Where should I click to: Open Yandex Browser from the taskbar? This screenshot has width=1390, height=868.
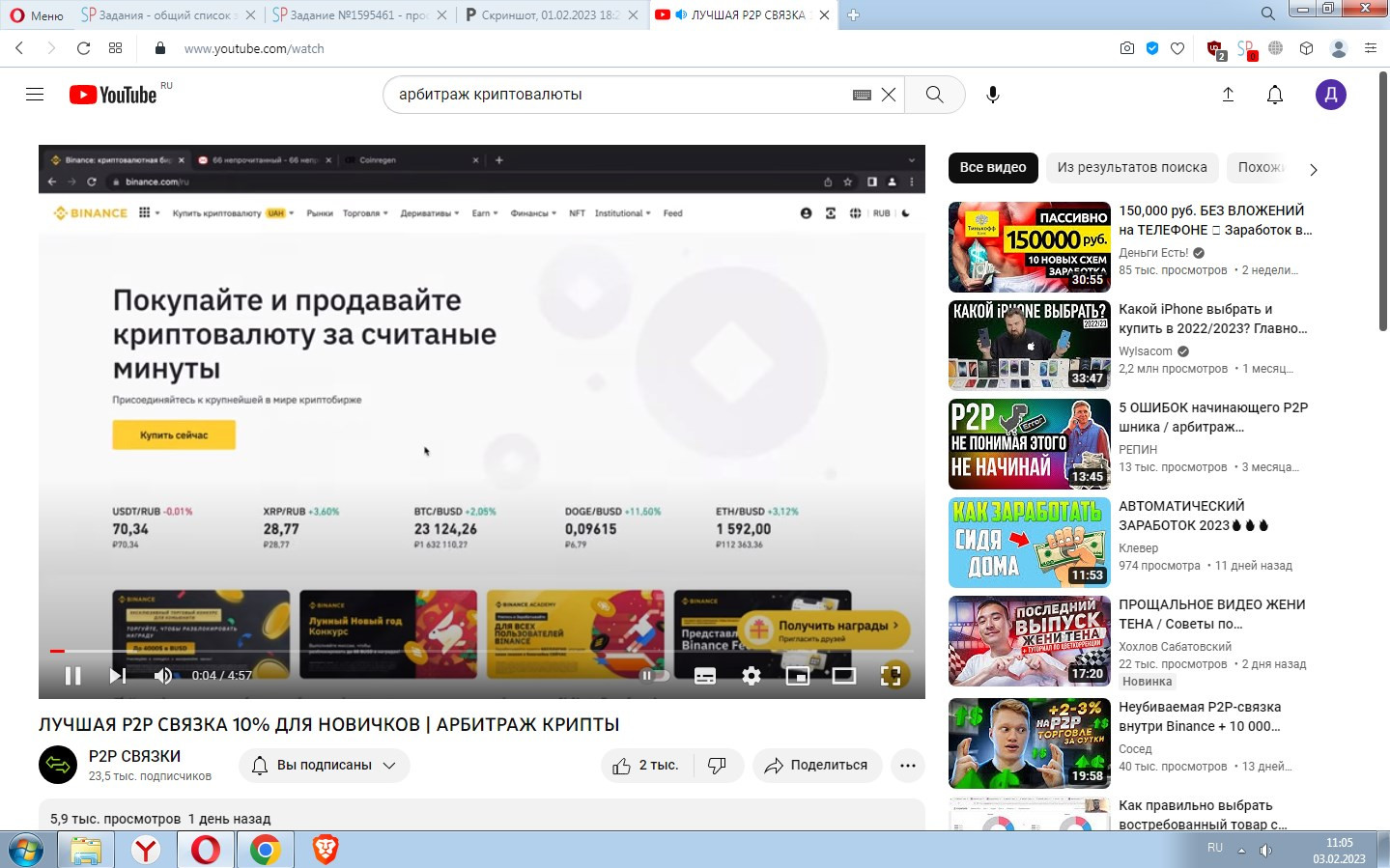point(146,850)
